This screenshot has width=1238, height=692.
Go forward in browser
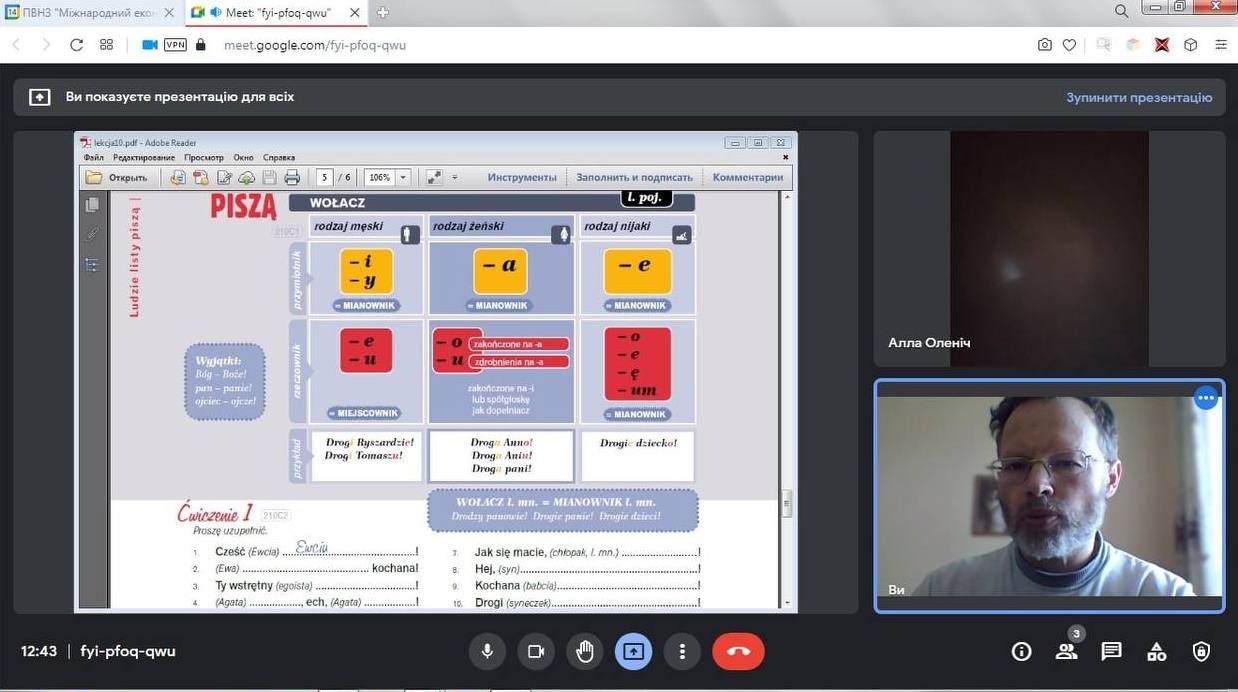(46, 45)
